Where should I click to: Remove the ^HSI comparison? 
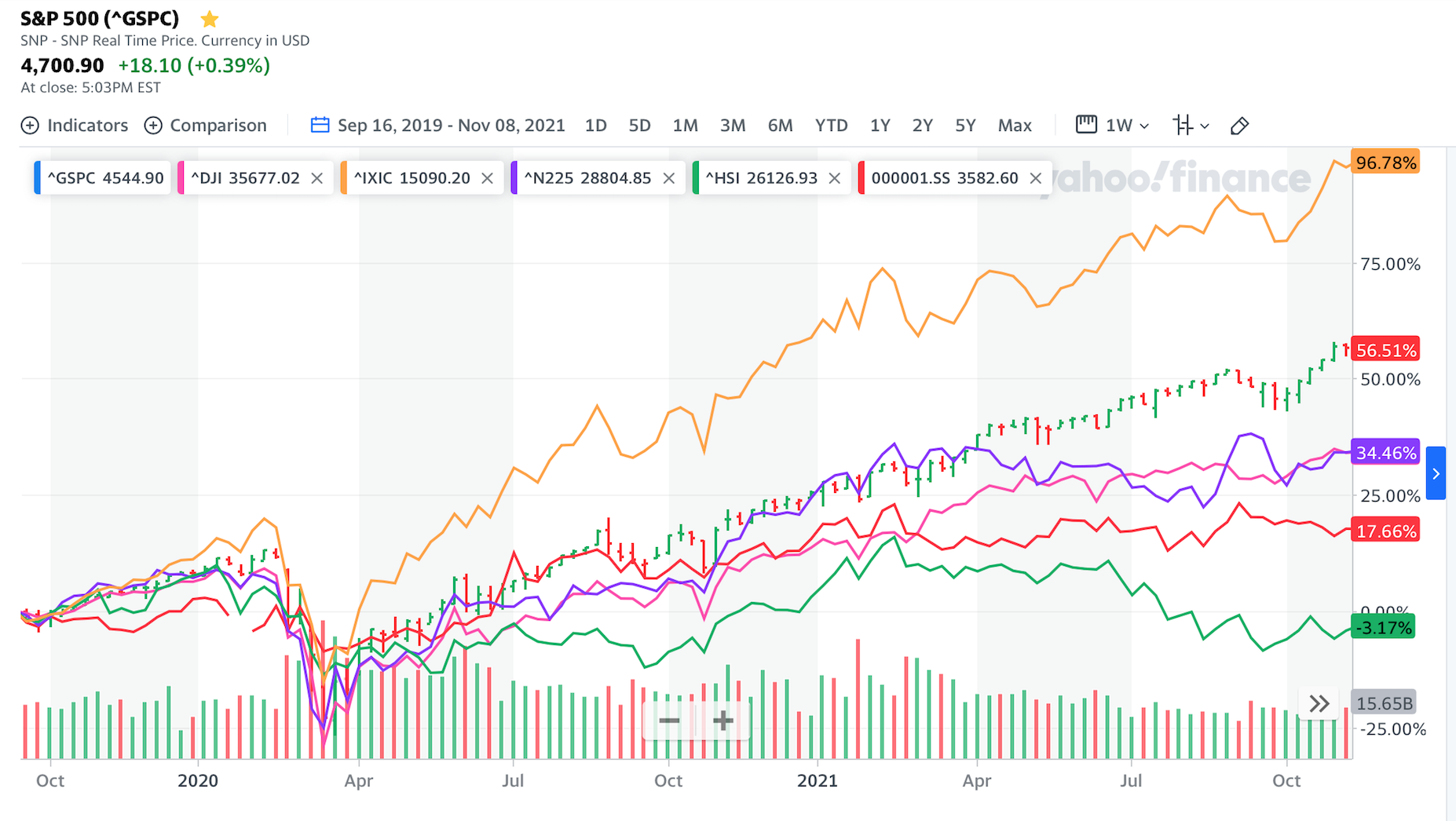[835, 178]
